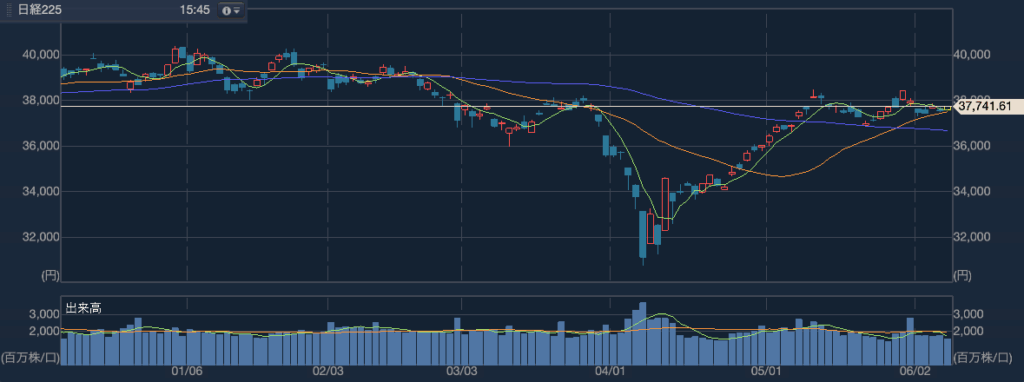
Task: Click the 日経225 chart title
Action: pos(39,11)
